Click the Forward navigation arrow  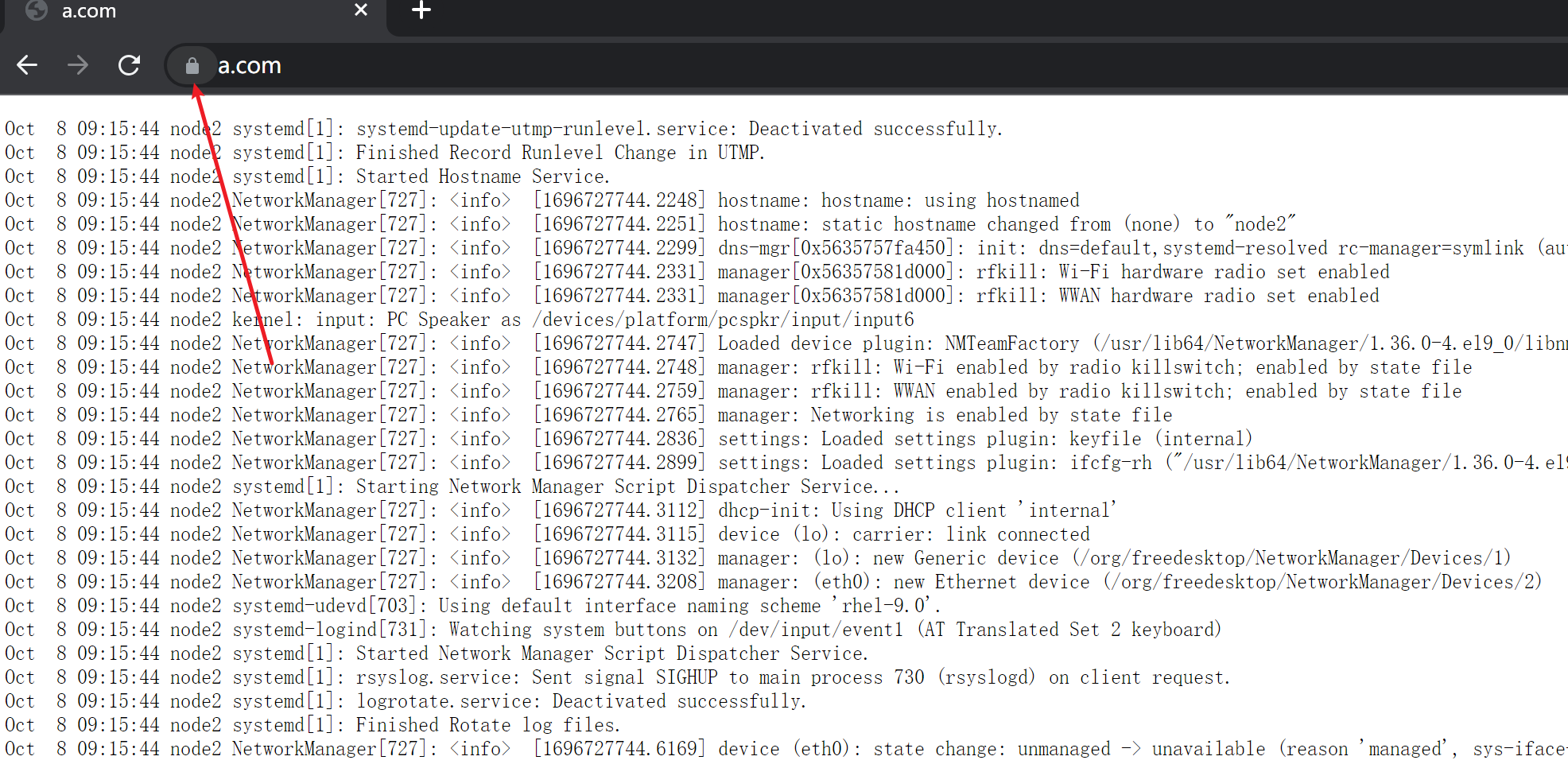[x=78, y=65]
